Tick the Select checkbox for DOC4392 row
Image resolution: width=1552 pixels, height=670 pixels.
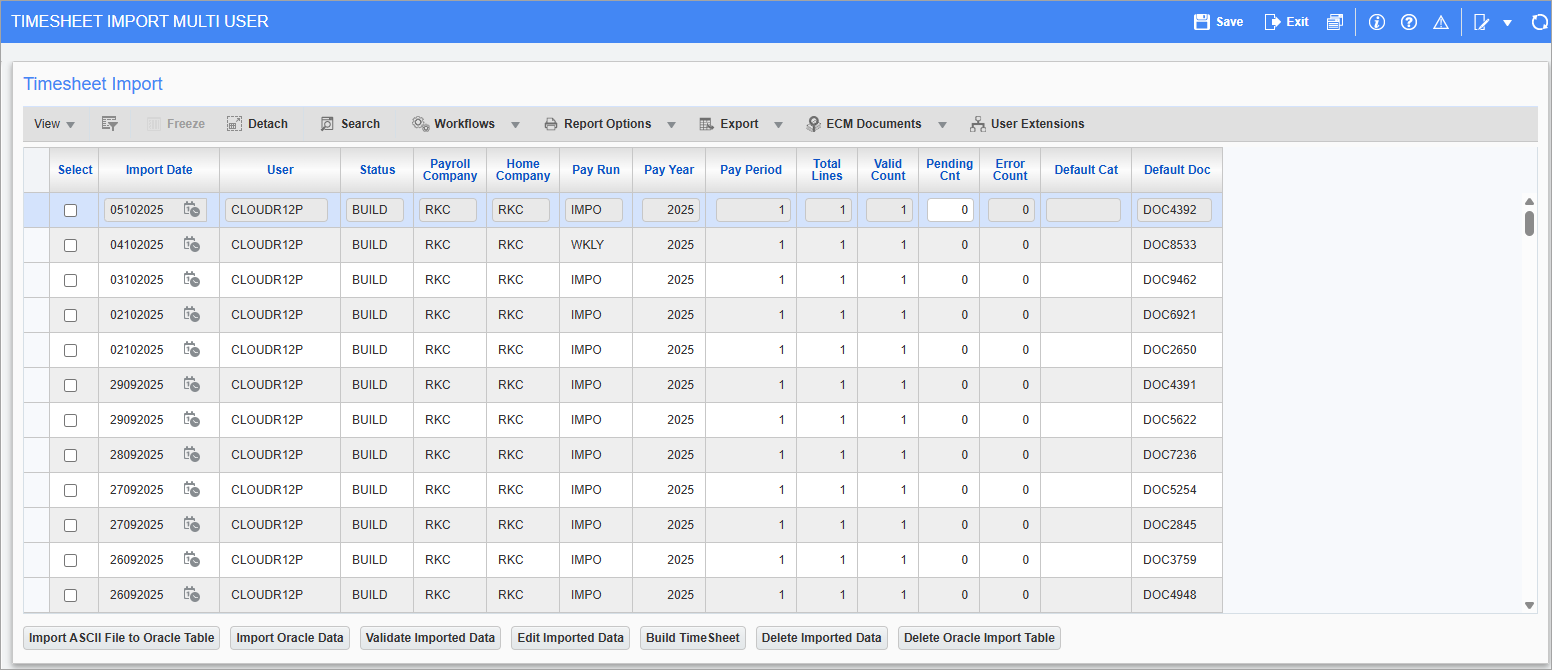click(70, 210)
